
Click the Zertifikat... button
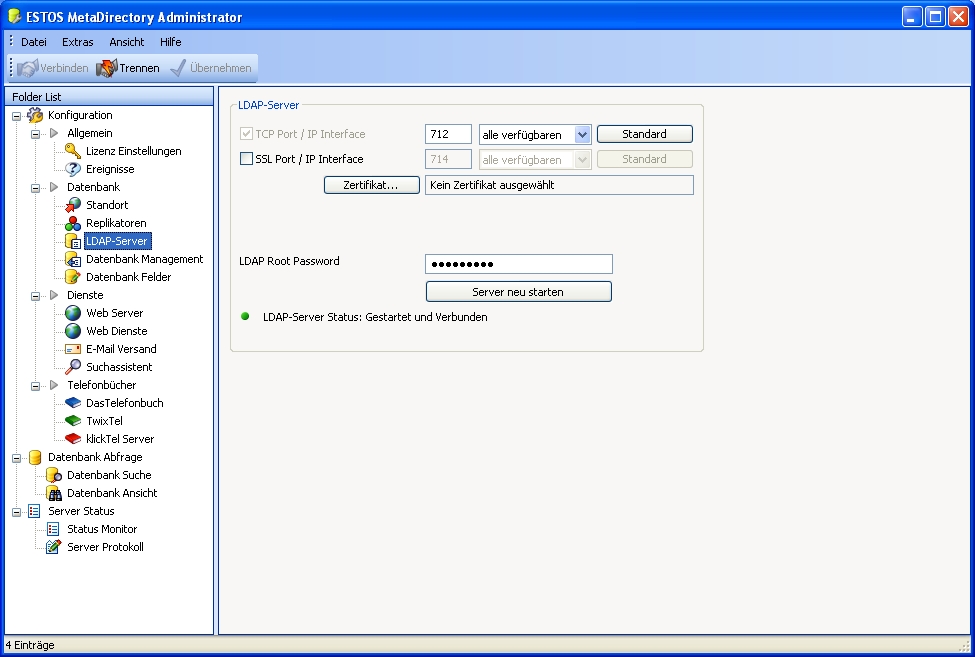[x=371, y=185]
